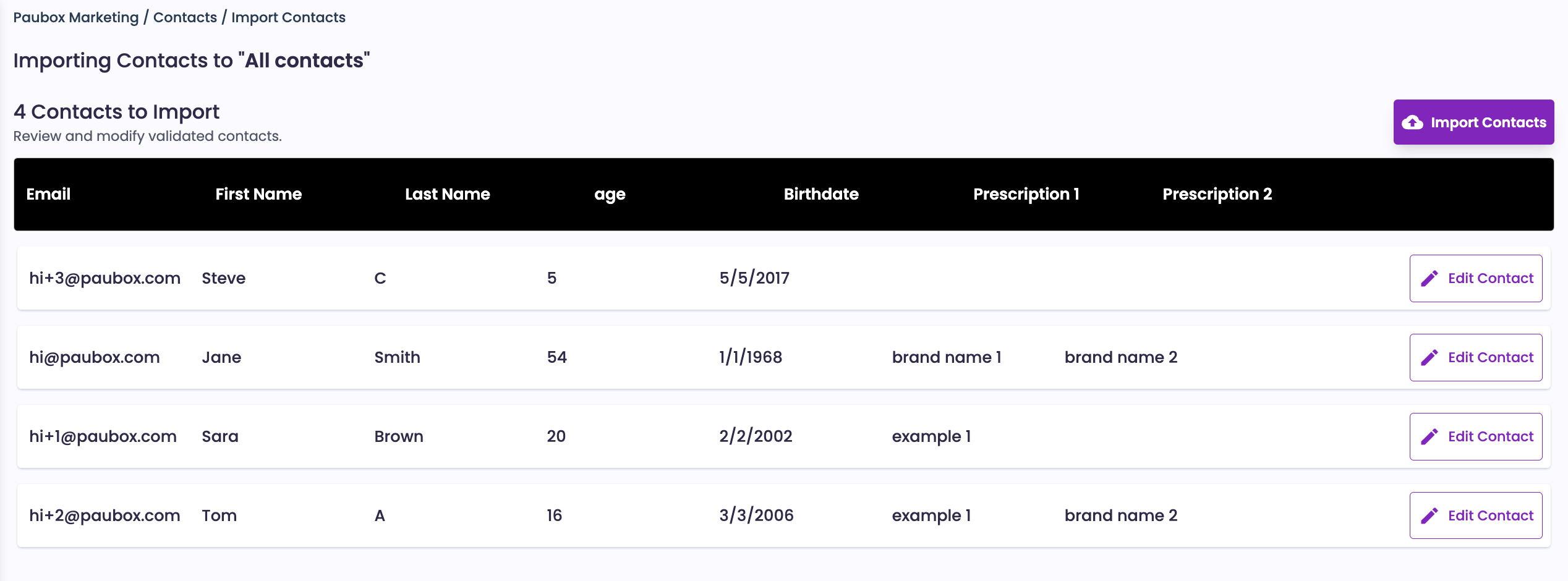
Task: Edit Contact for hi+2@paubox.com
Action: (x=1476, y=515)
